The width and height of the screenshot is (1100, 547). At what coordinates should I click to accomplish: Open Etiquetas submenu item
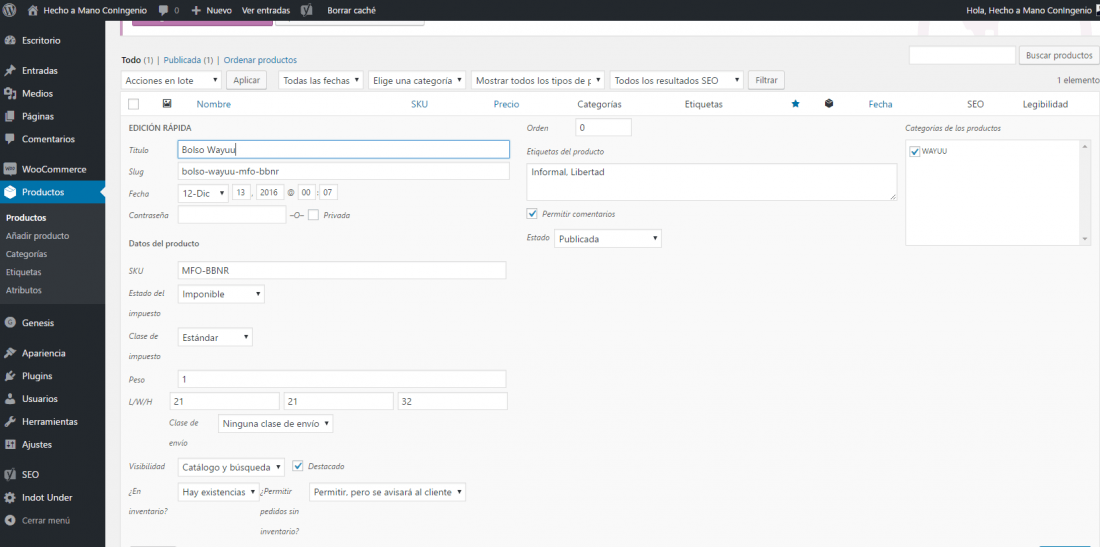pyautogui.click(x=24, y=272)
